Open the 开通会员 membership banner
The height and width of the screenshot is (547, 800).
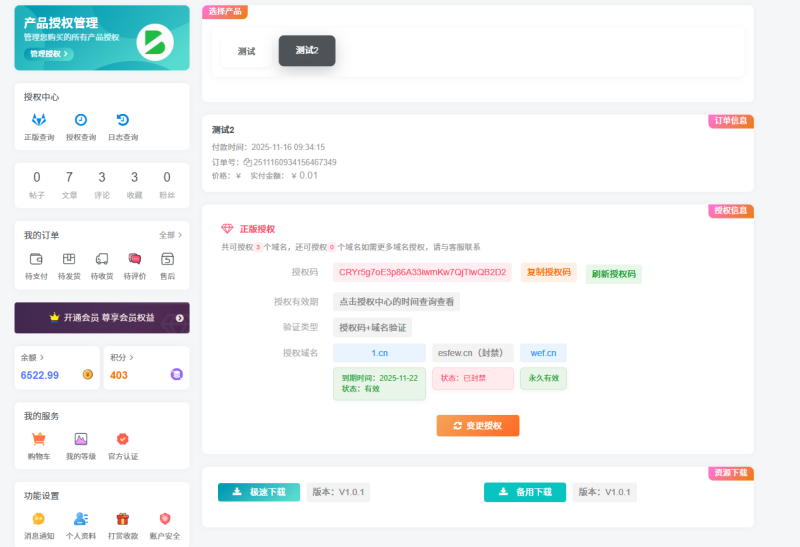click(102, 318)
